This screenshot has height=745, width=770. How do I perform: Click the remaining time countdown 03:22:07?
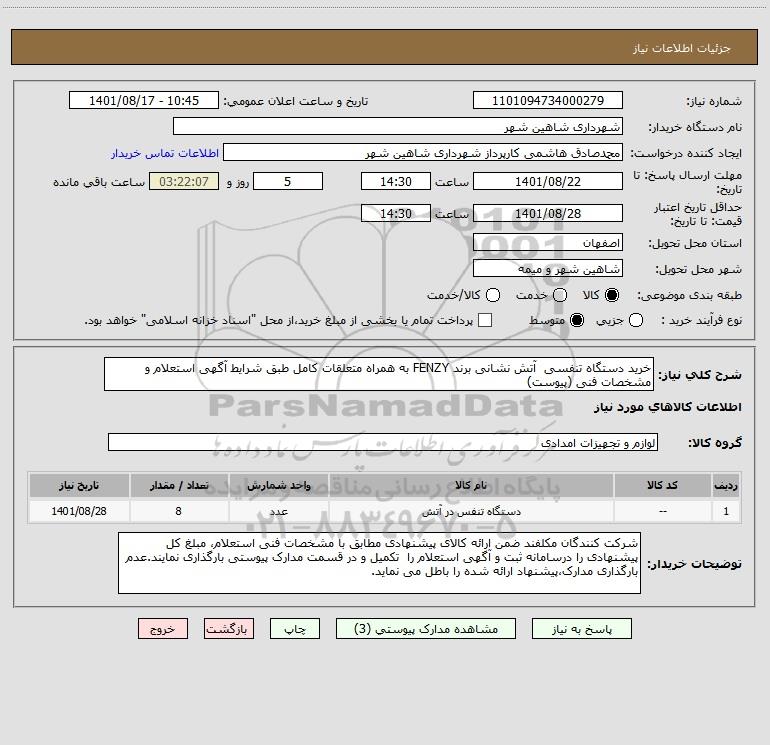[184, 181]
